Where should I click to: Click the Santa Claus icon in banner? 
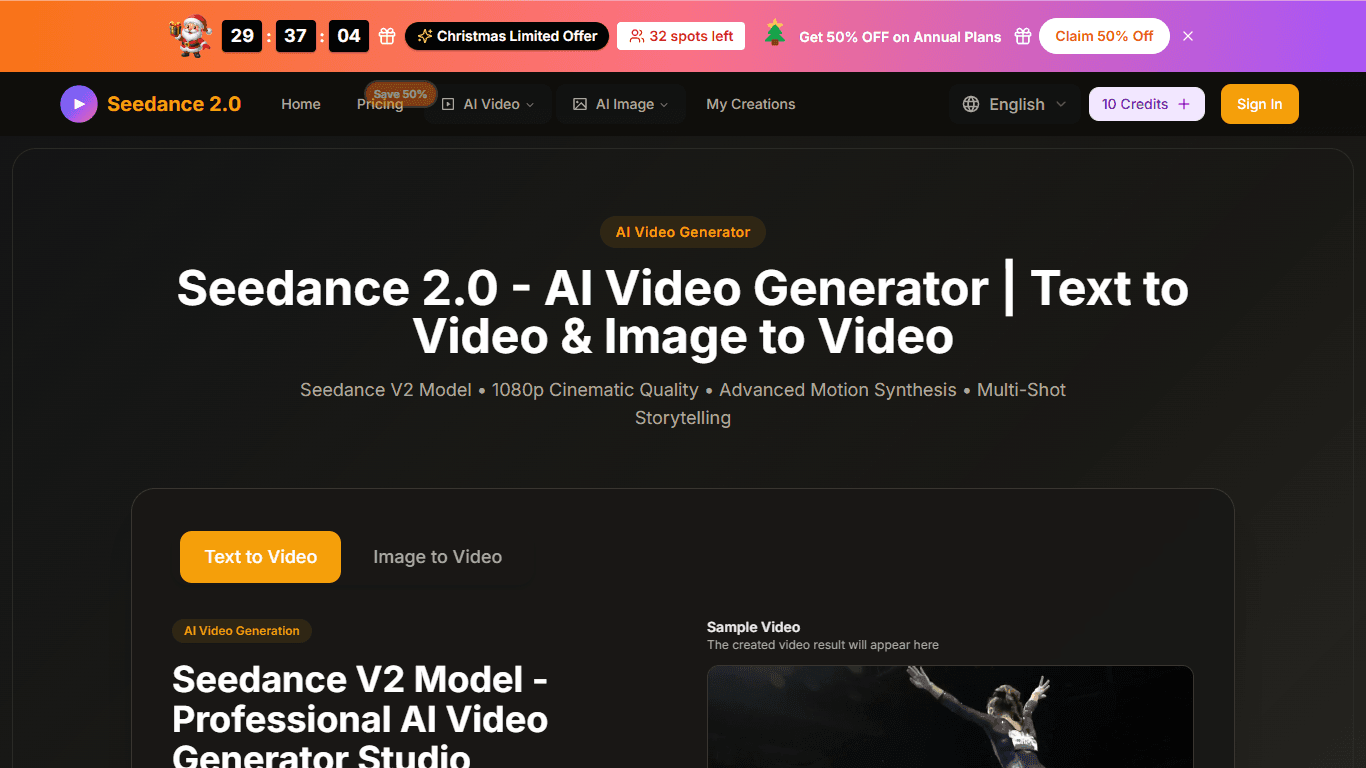[190, 36]
